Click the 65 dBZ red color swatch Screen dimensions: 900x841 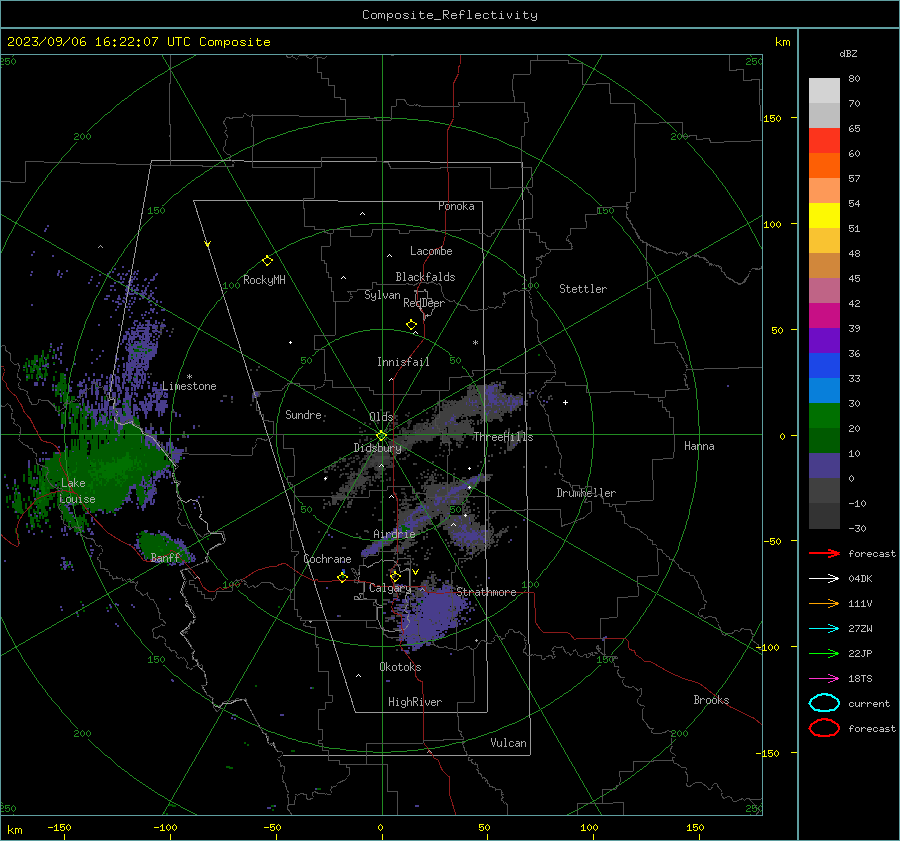point(824,140)
